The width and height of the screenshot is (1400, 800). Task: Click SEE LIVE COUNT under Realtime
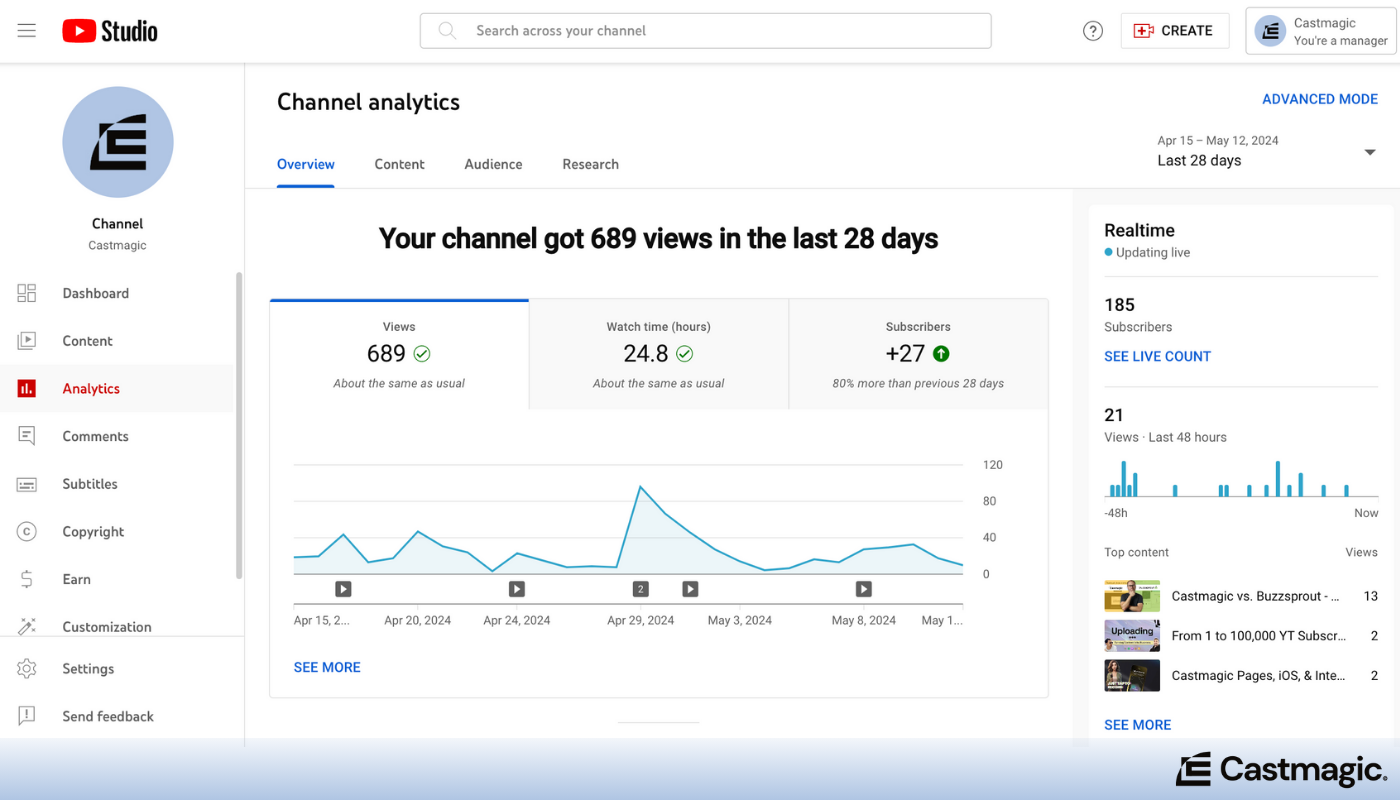1157,356
